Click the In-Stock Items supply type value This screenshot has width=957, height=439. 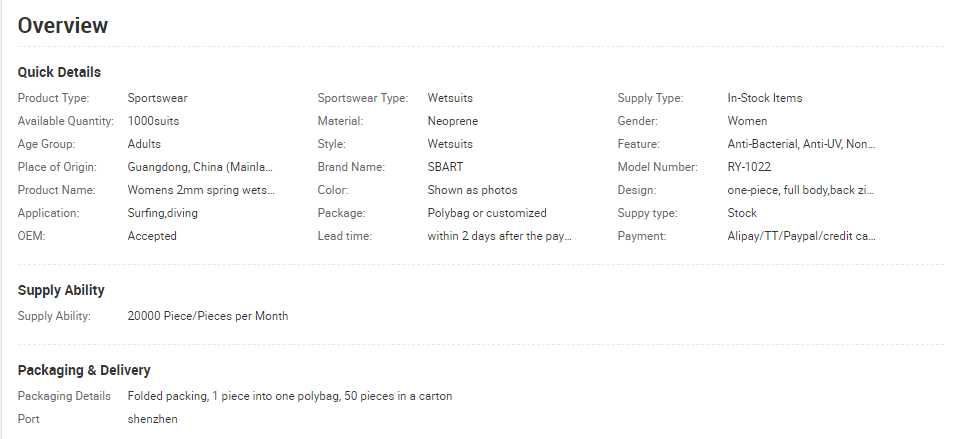click(764, 98)
